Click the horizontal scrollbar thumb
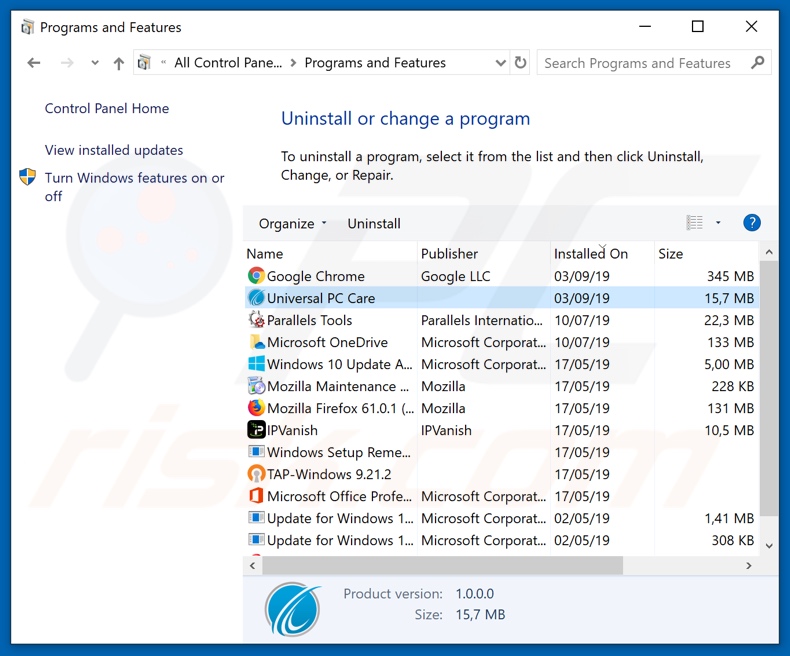Image resolution: width=790 pixels, height=656 pixels. [442, 565]
